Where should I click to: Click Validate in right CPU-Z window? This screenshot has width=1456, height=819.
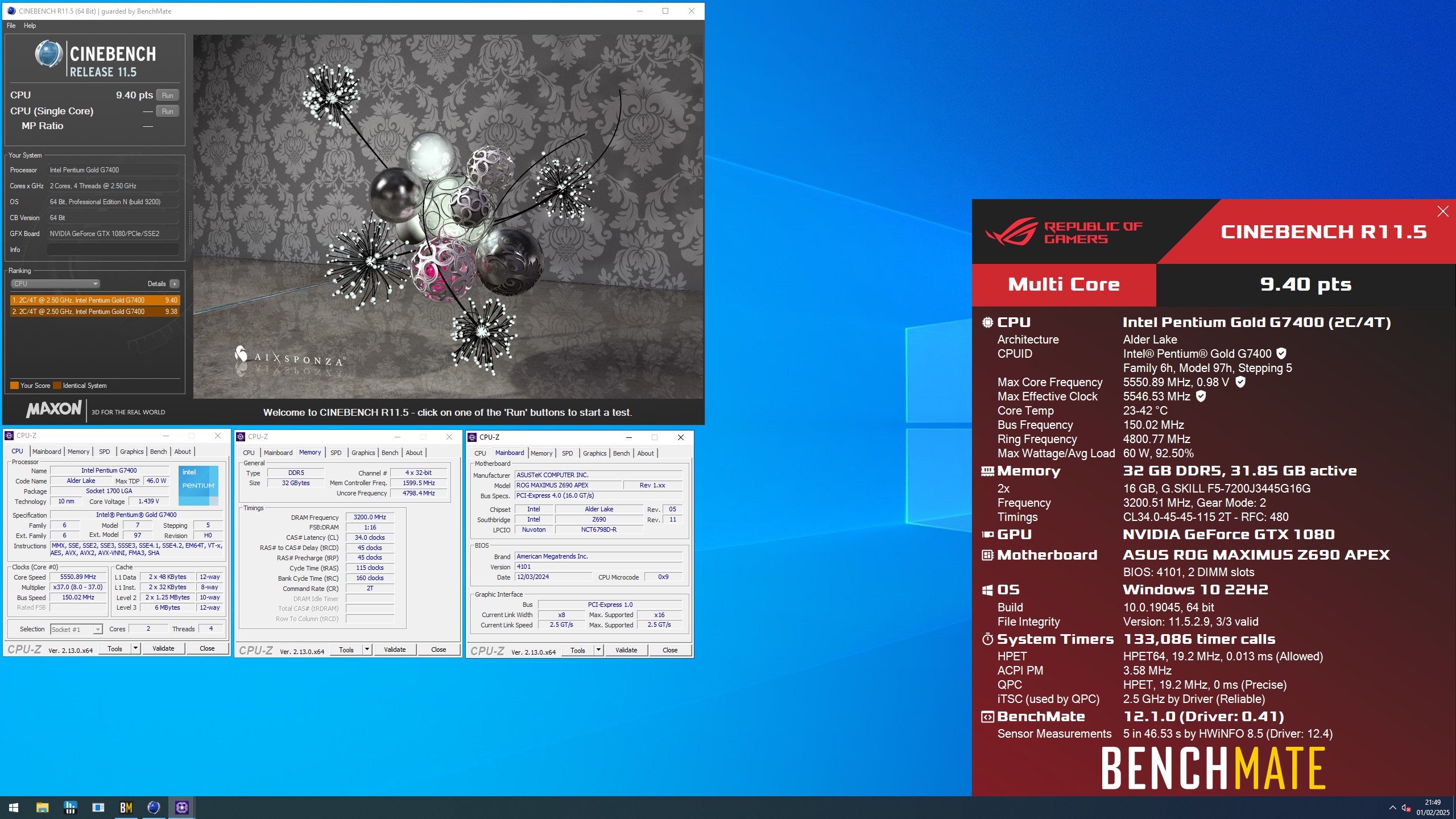click(626, 651)
